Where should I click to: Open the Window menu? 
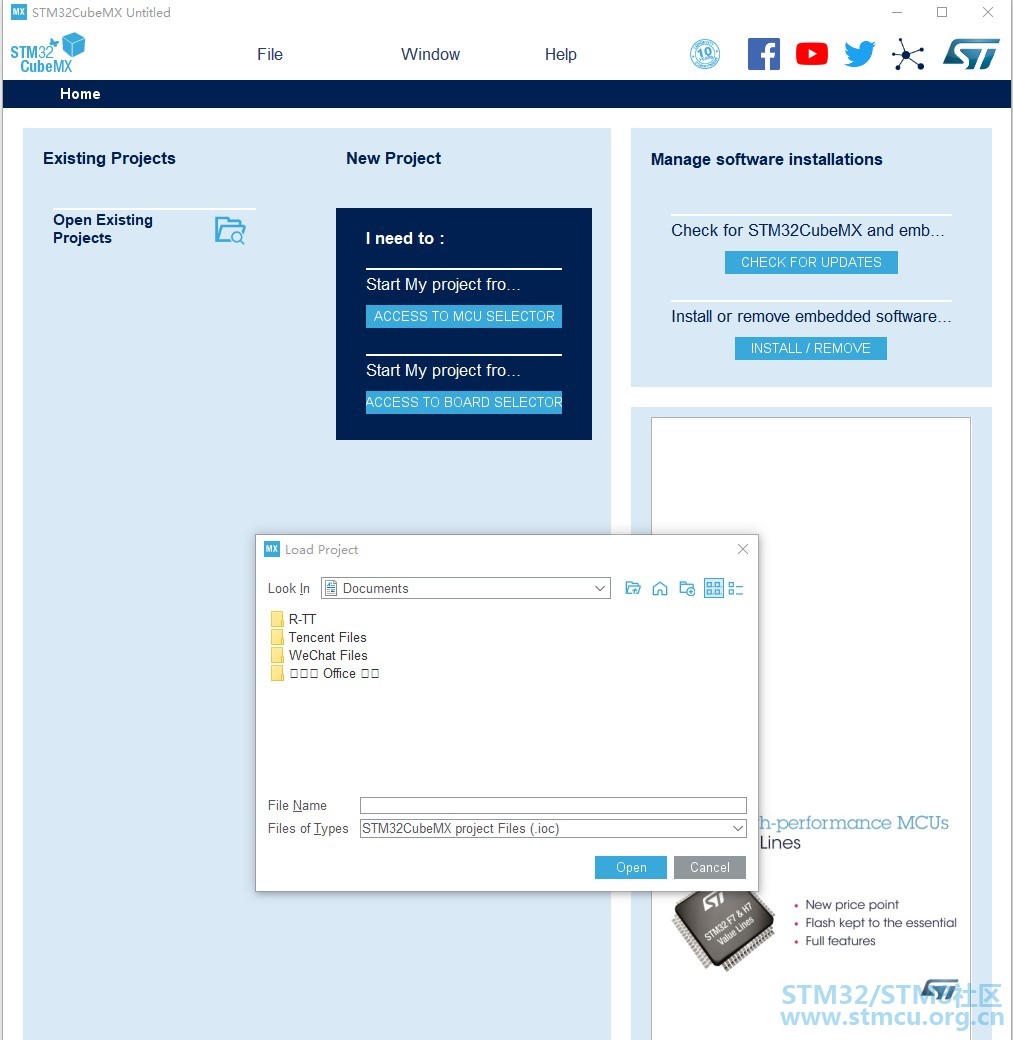pyautogui.click(x=431, y=54)
